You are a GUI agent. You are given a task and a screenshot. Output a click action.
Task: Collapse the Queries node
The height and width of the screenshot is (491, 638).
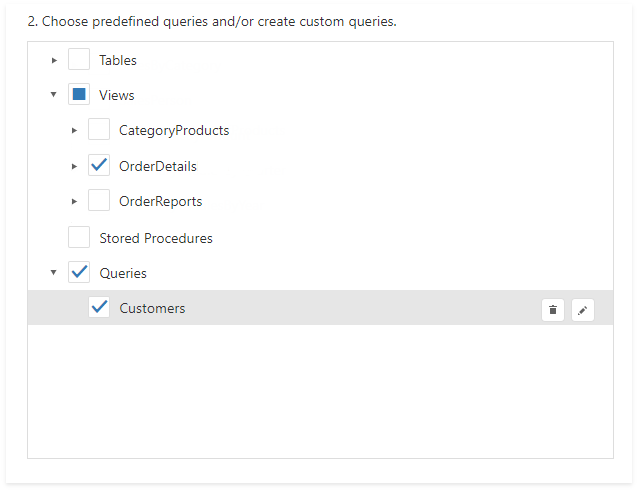[54, 272]
